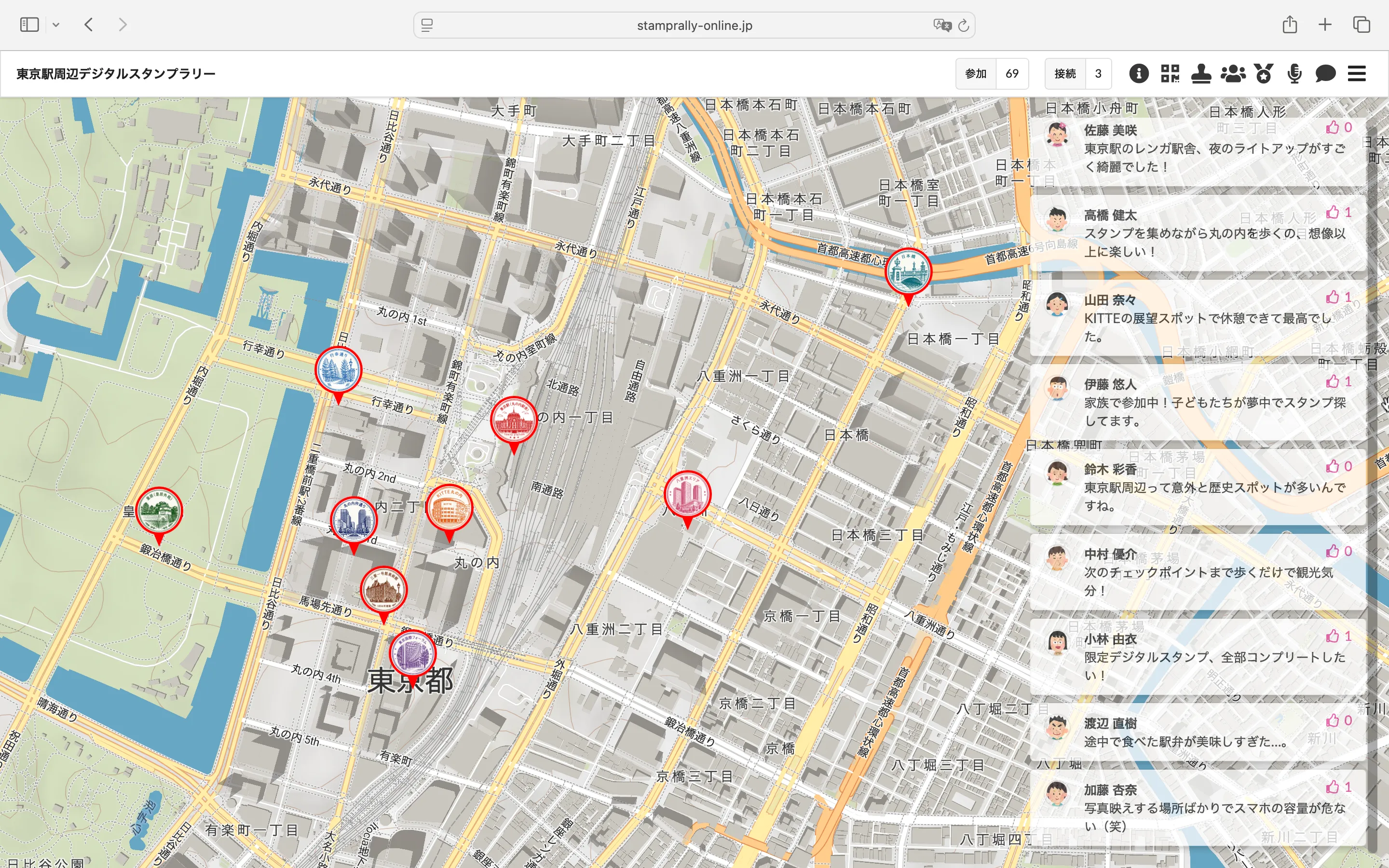1389x868 pixels.
Task: Reload the page
Action: tap(964, 25)
